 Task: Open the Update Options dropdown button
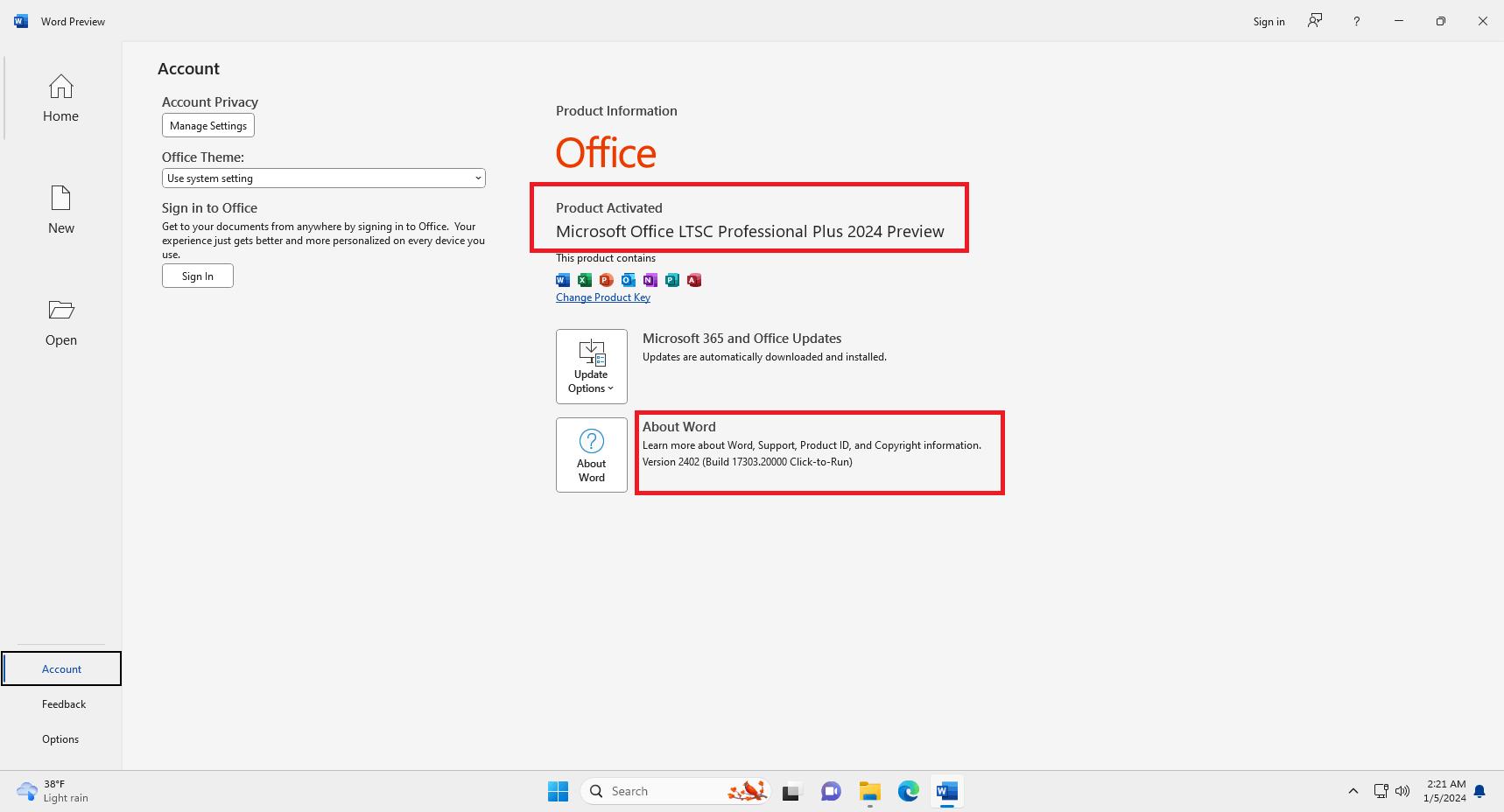[x=592, y=367]
